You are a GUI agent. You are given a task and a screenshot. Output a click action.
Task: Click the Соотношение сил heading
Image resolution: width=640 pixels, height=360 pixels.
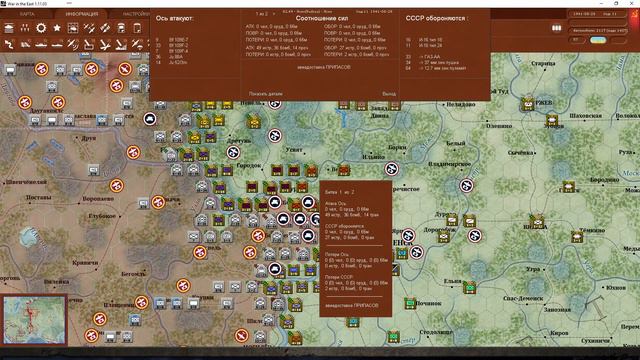322,18
